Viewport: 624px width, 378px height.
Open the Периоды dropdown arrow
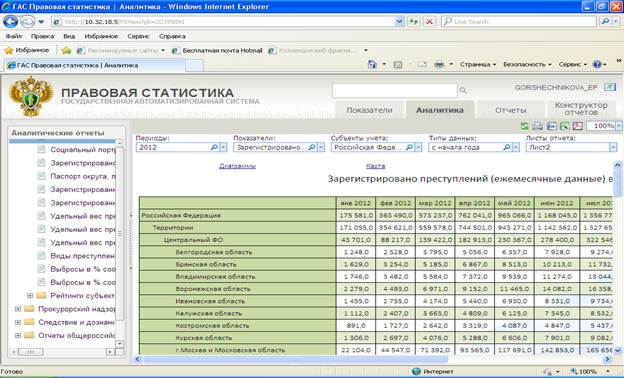(223, 147)
